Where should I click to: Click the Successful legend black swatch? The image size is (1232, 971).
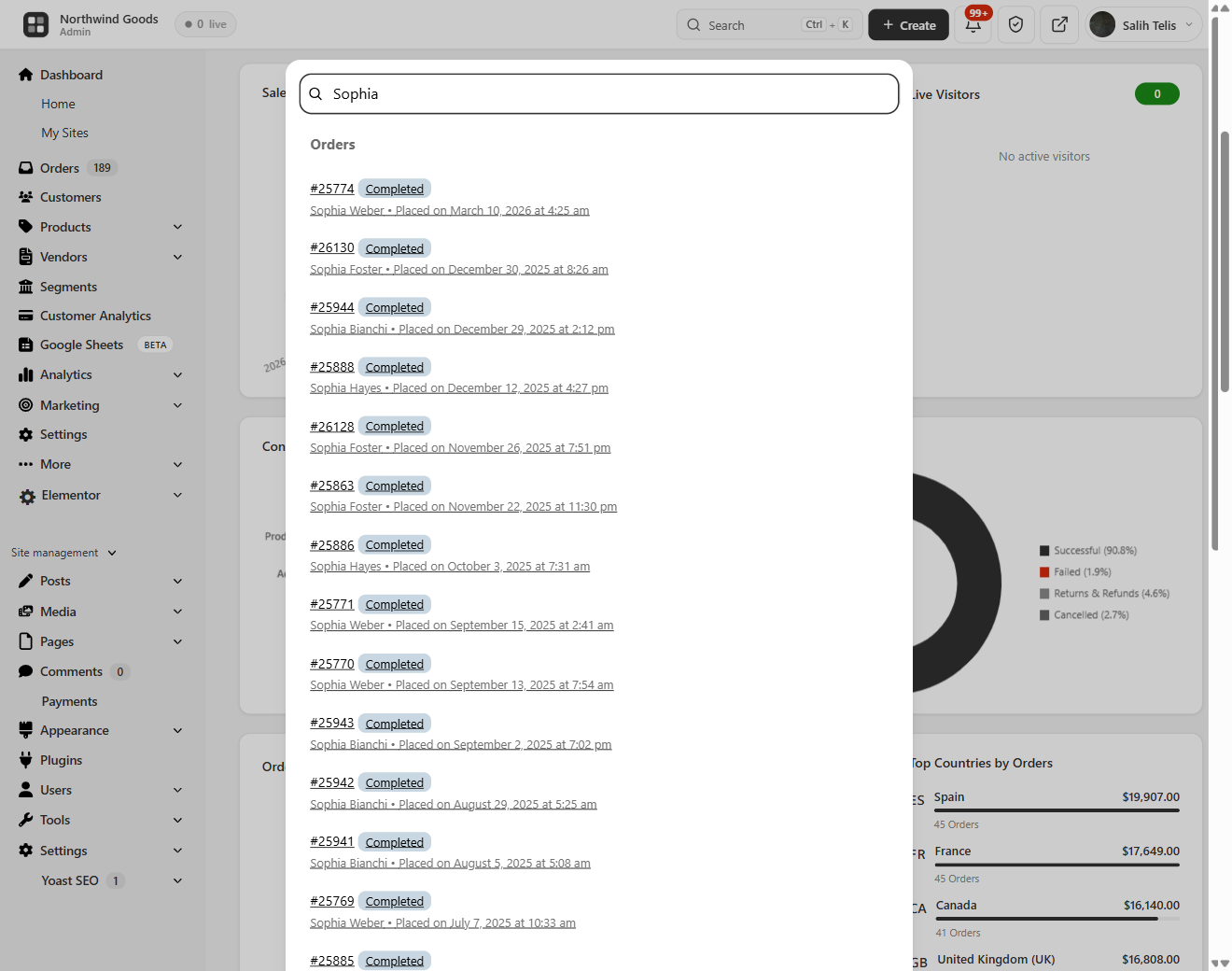(1045, 551)
